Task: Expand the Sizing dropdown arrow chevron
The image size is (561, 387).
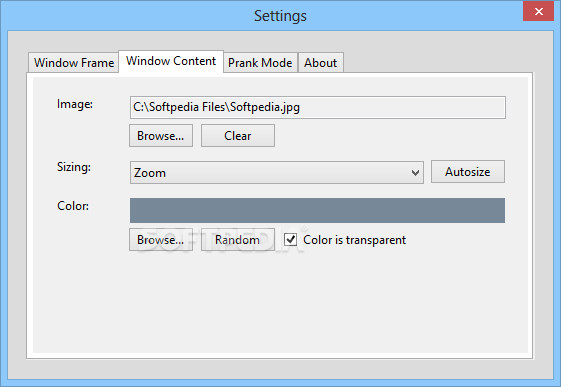Action: pyautogui.click(x=415, y=173)
